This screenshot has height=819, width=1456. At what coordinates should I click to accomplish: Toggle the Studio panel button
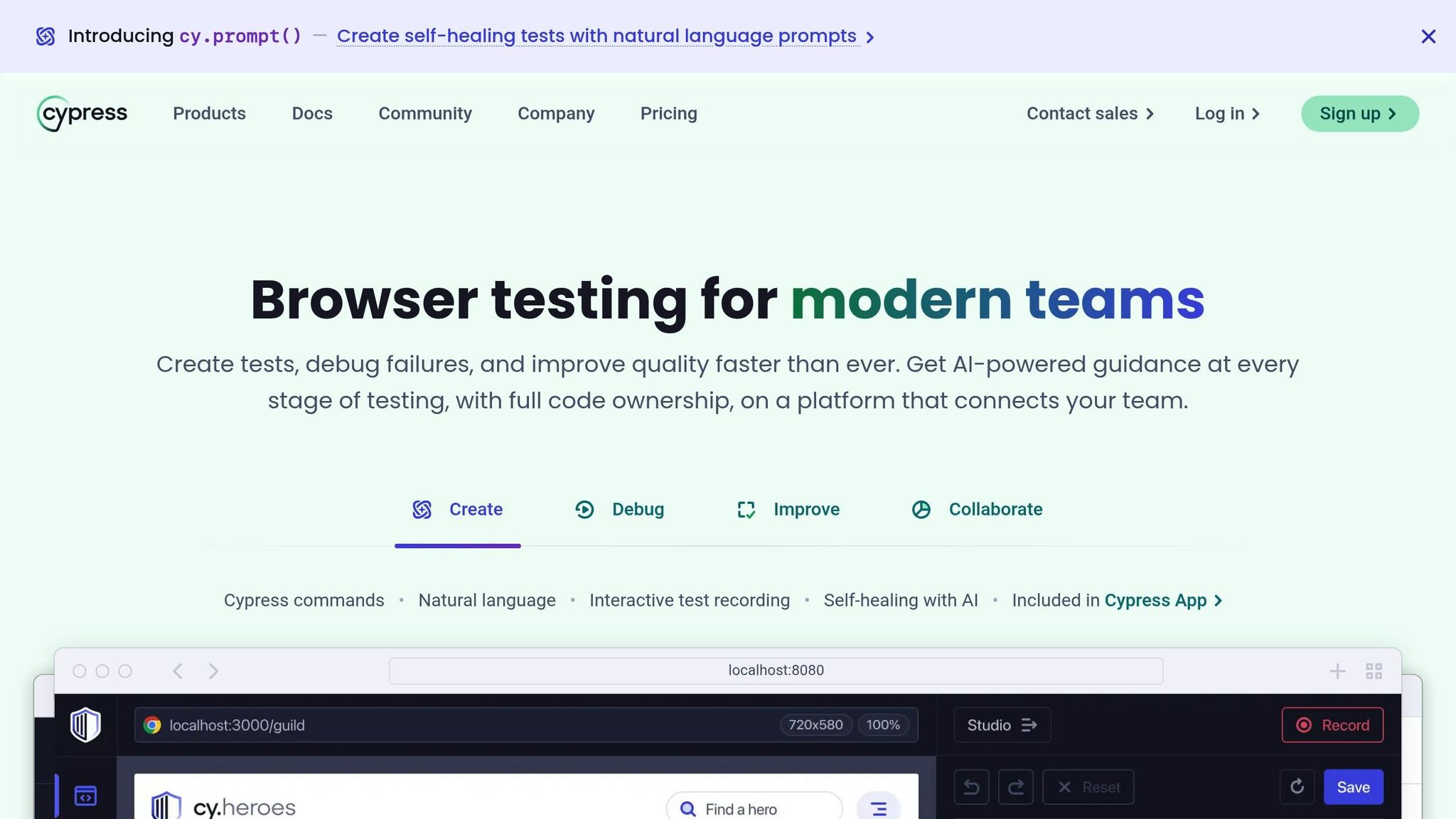pyautogui.click(x=1002, y=725)
